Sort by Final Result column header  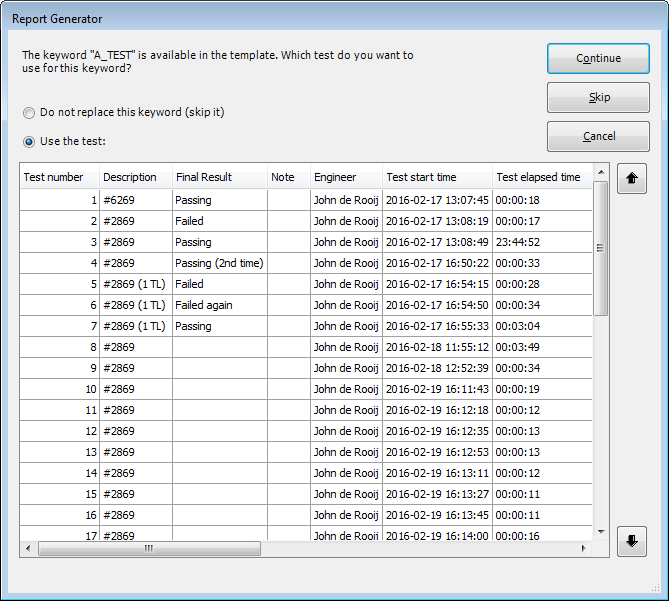coord(220,177)
